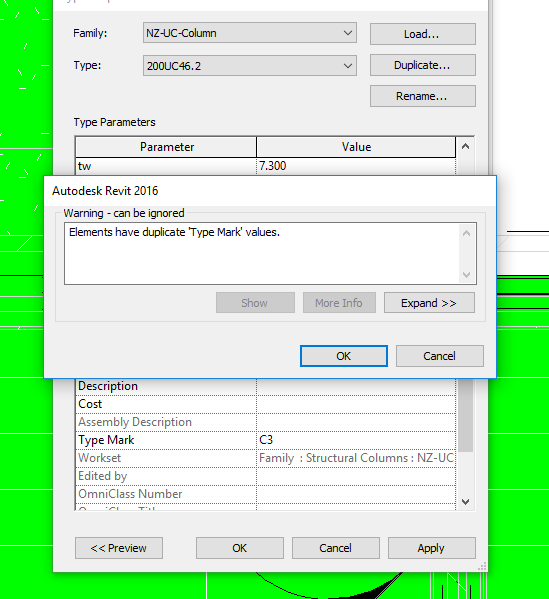Click the Cost parameter label
This screenshot has height=599, width=549.
click(90, 404)
